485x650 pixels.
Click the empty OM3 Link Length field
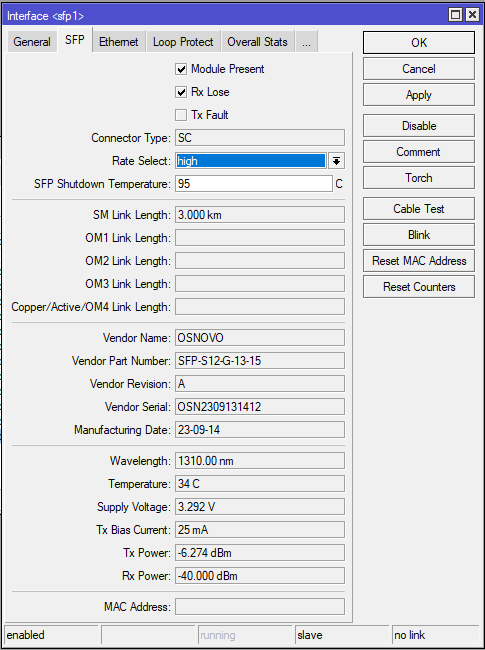(x=260, y=284)
